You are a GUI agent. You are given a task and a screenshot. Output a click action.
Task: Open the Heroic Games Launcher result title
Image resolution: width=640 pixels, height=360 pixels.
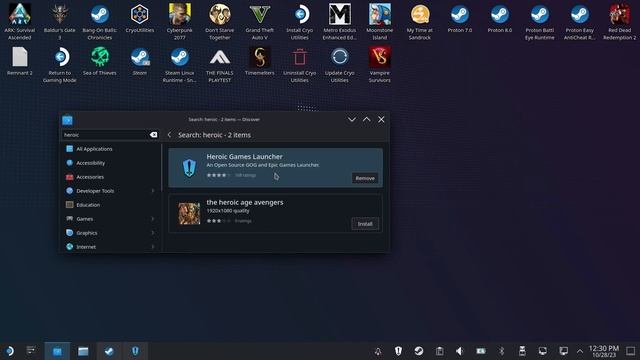244,156
